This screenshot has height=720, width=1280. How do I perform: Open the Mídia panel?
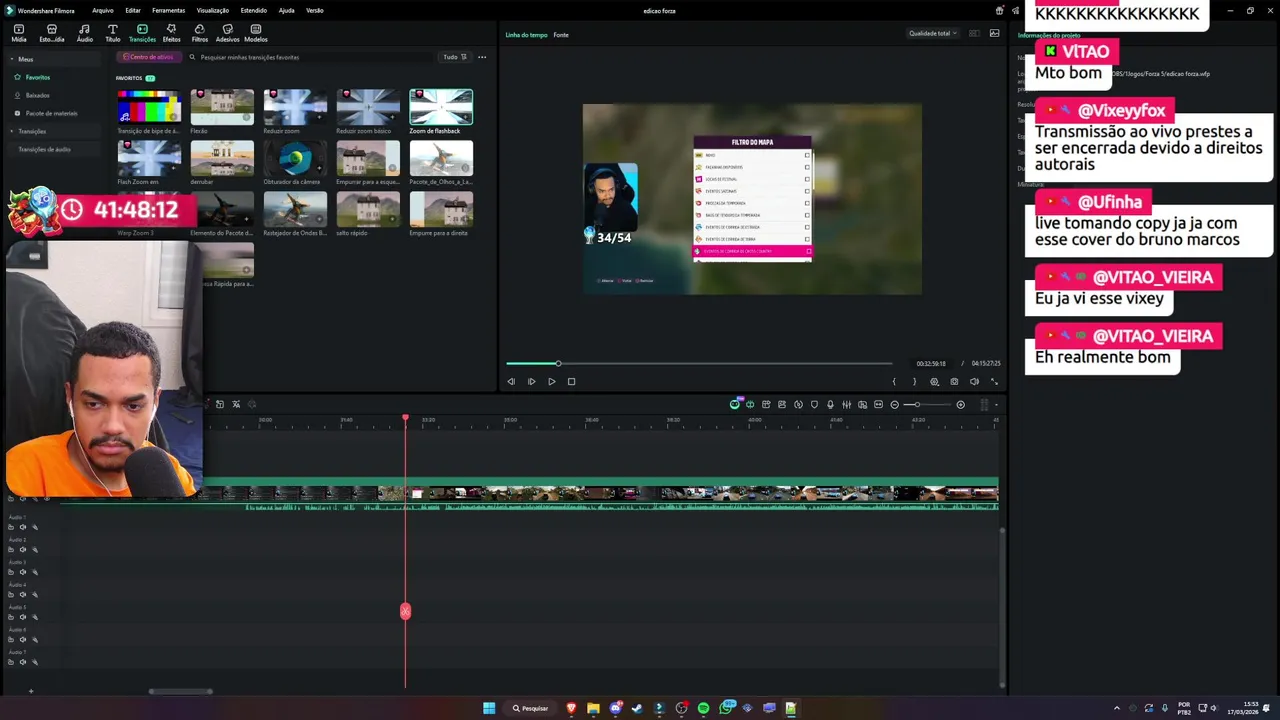pos(19,33)
